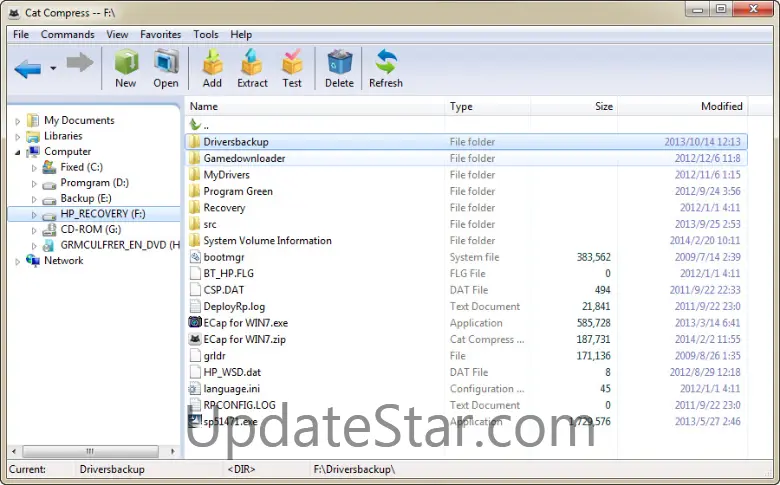
Task: Select the ECap for WIN7.exe icon
Action: tap(195, 322)
